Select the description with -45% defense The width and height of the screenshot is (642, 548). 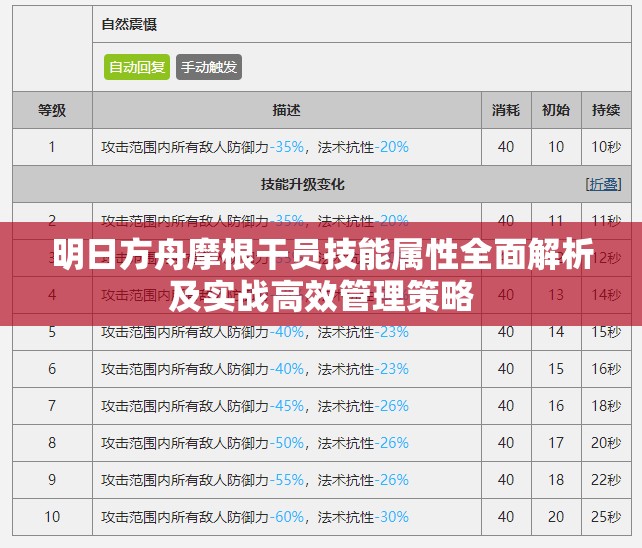255,406
